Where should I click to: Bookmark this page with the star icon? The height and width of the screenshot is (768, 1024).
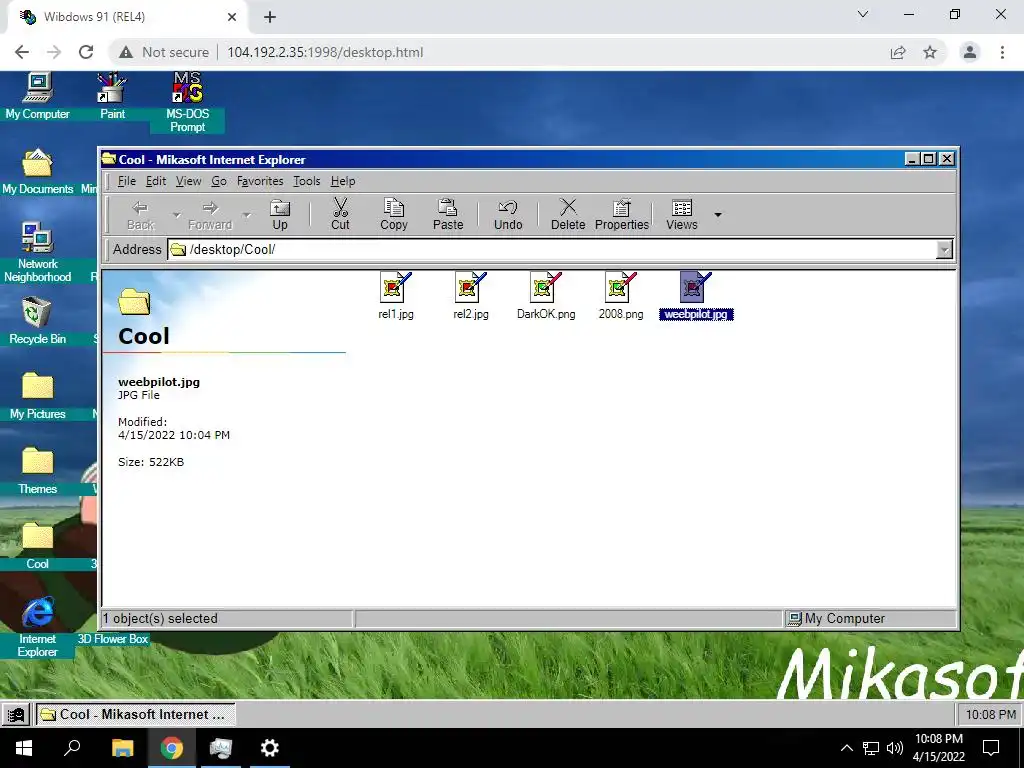tap(930, 52)
